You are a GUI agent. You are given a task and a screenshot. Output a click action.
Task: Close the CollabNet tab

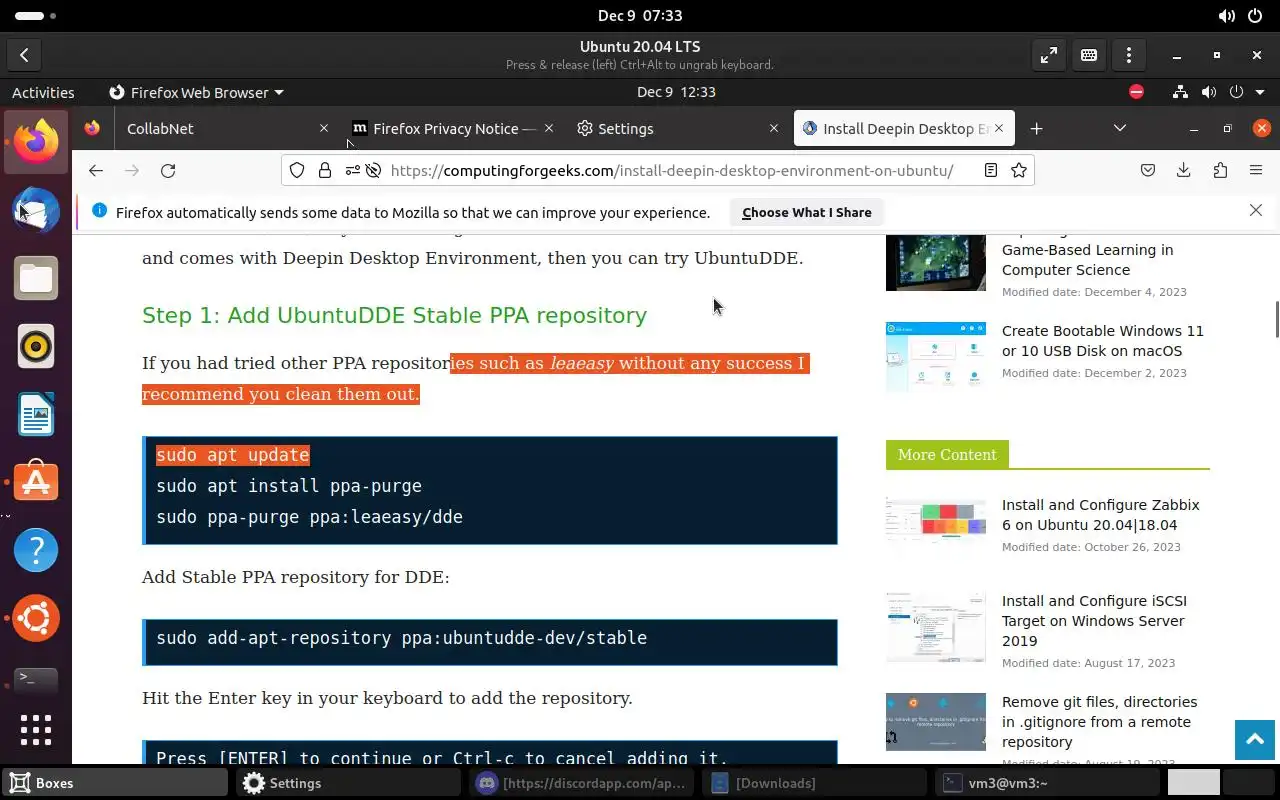(323, 128)
